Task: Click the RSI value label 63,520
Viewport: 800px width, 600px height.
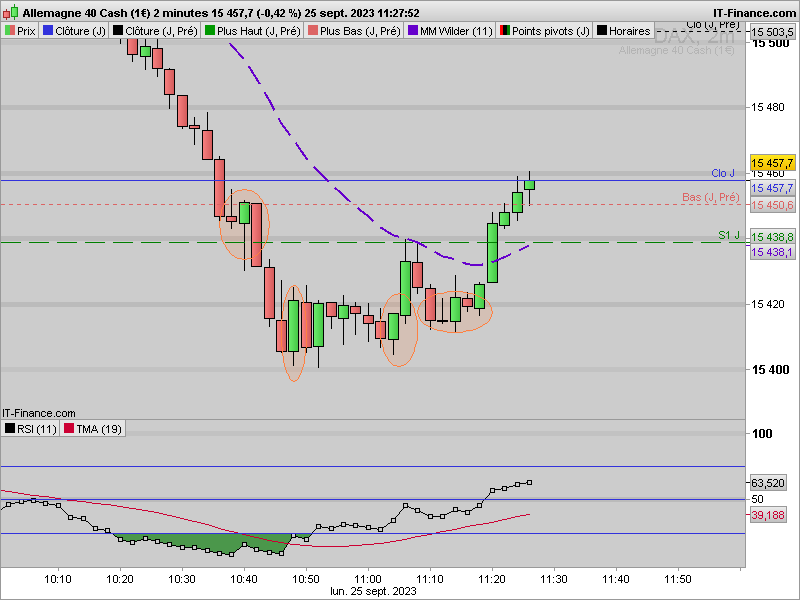Action: pos(768,483)
